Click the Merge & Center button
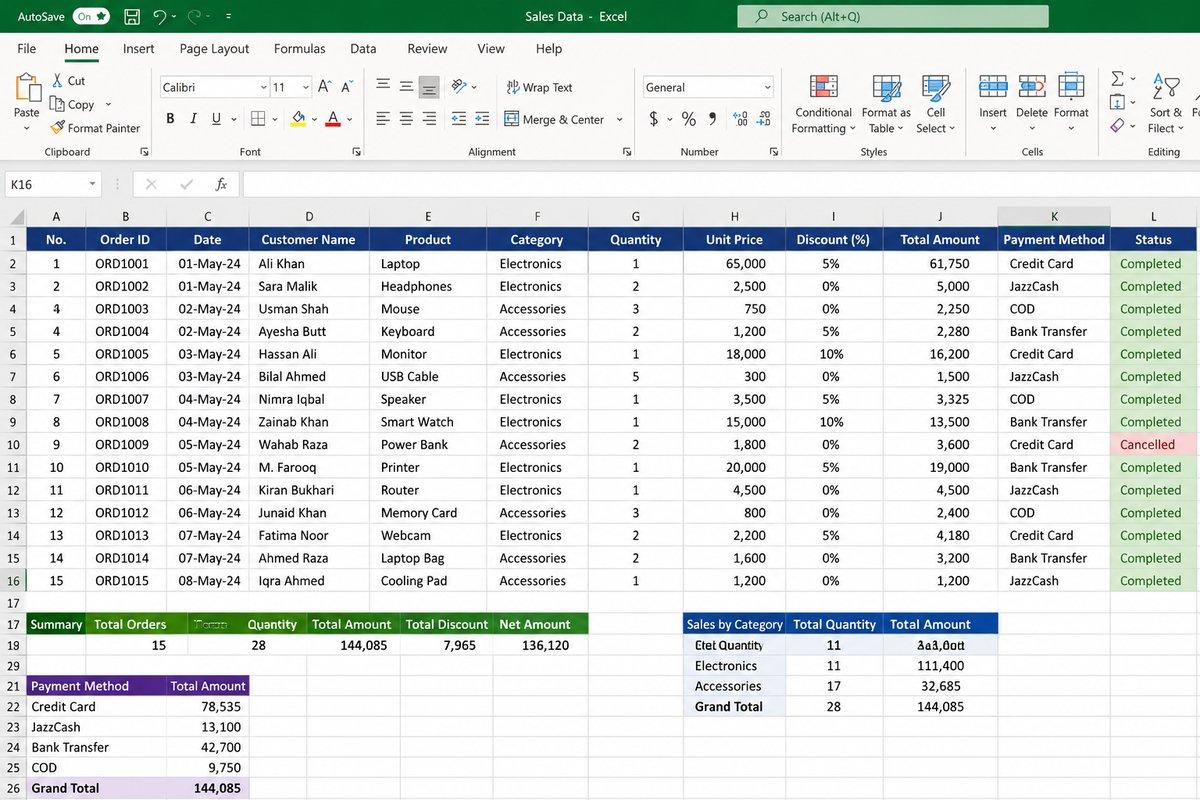Screen dimensions: 1200x800 564,119
